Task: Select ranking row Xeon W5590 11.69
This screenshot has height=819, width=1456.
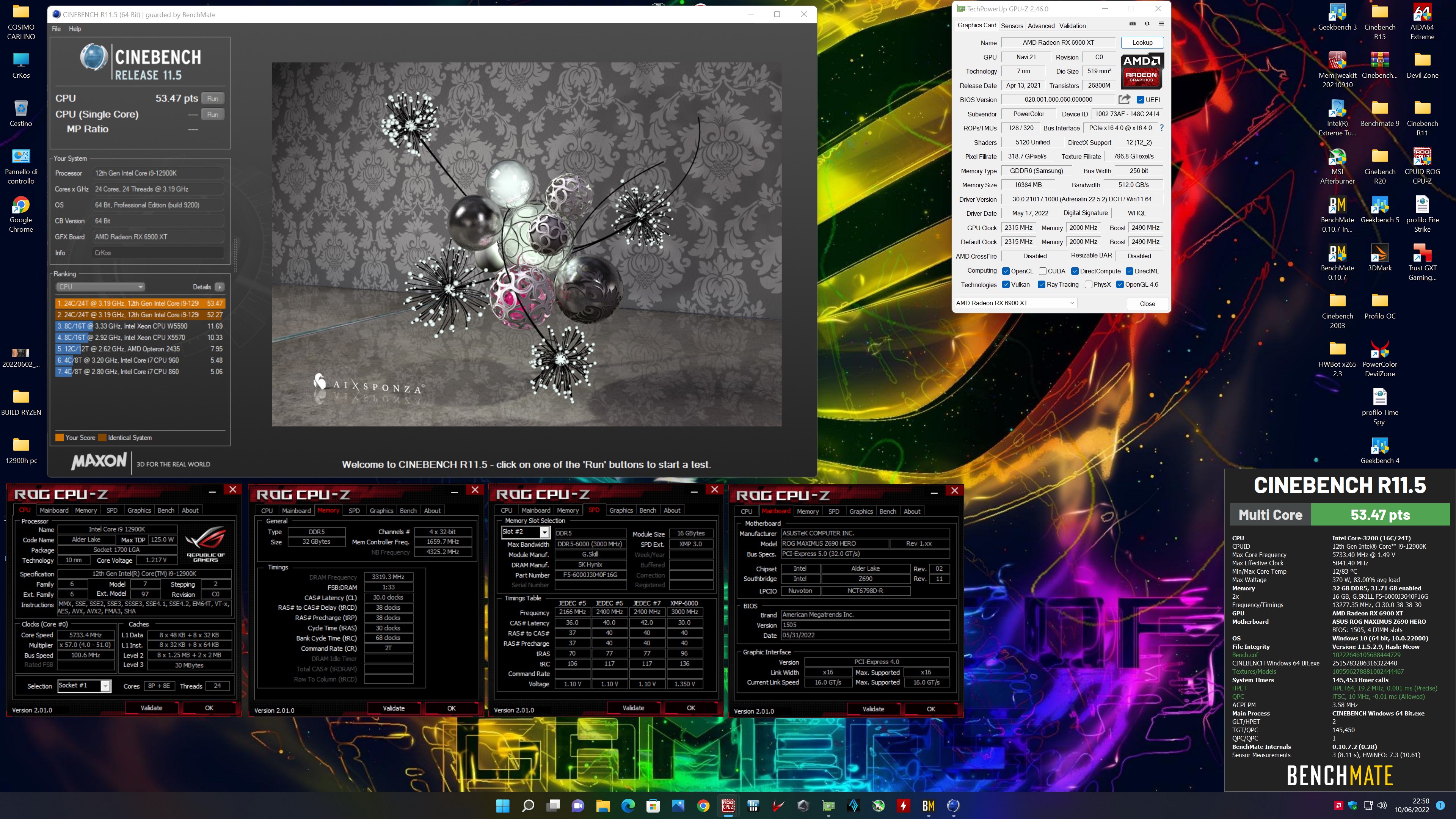Action: (140, 326)
